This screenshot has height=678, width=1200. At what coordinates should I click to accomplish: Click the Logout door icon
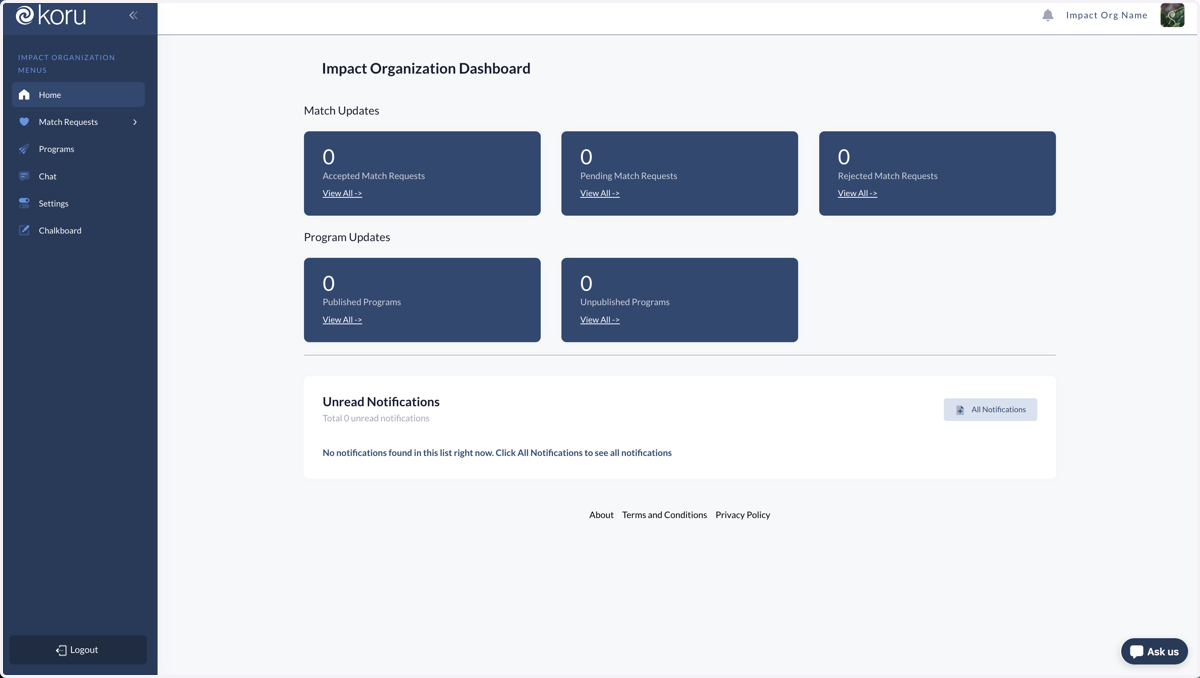[x=61, y=650]
